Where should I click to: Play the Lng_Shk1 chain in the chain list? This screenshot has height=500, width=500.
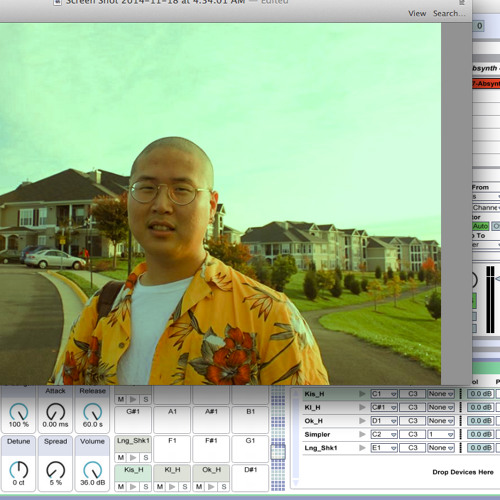pos(362,448)
